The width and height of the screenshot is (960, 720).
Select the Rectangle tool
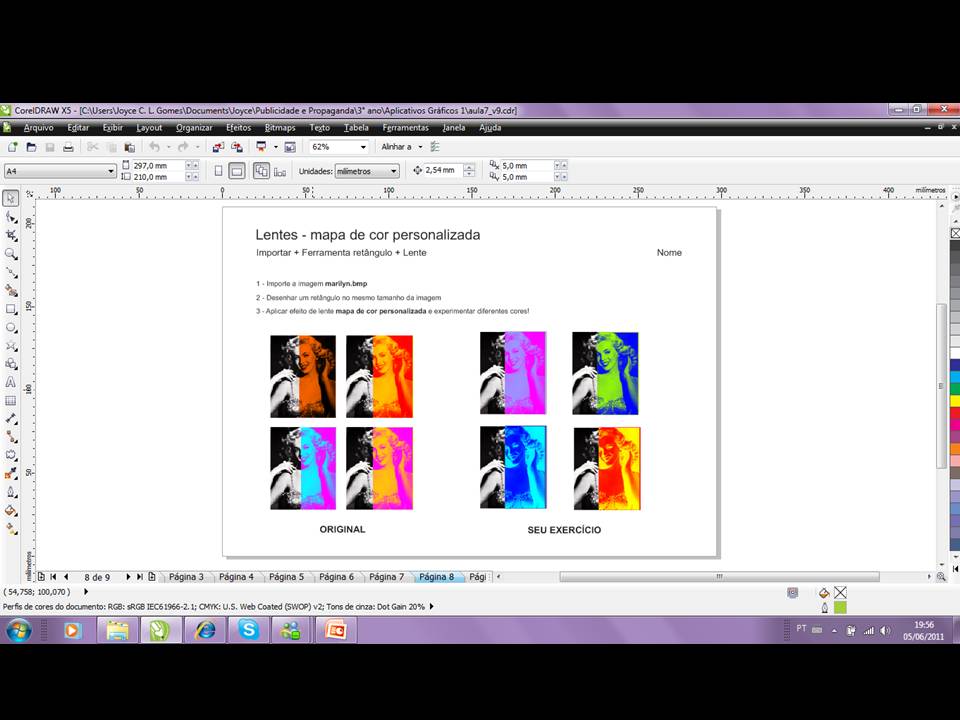11,309
